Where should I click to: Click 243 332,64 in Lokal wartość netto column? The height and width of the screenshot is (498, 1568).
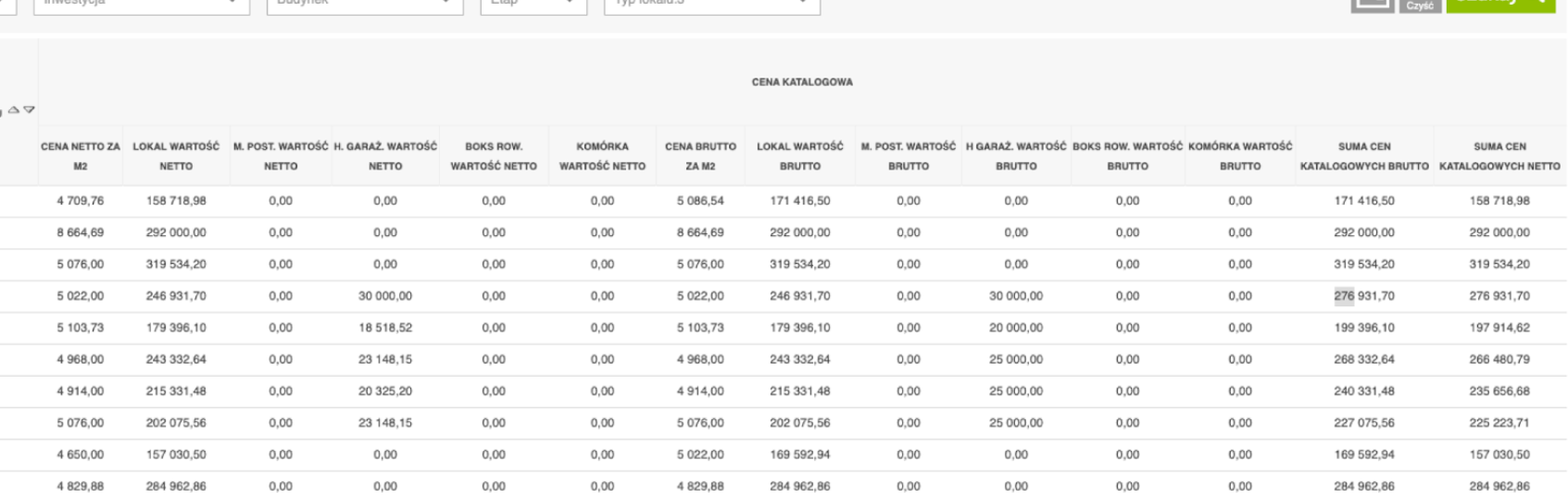click(176, 359)
